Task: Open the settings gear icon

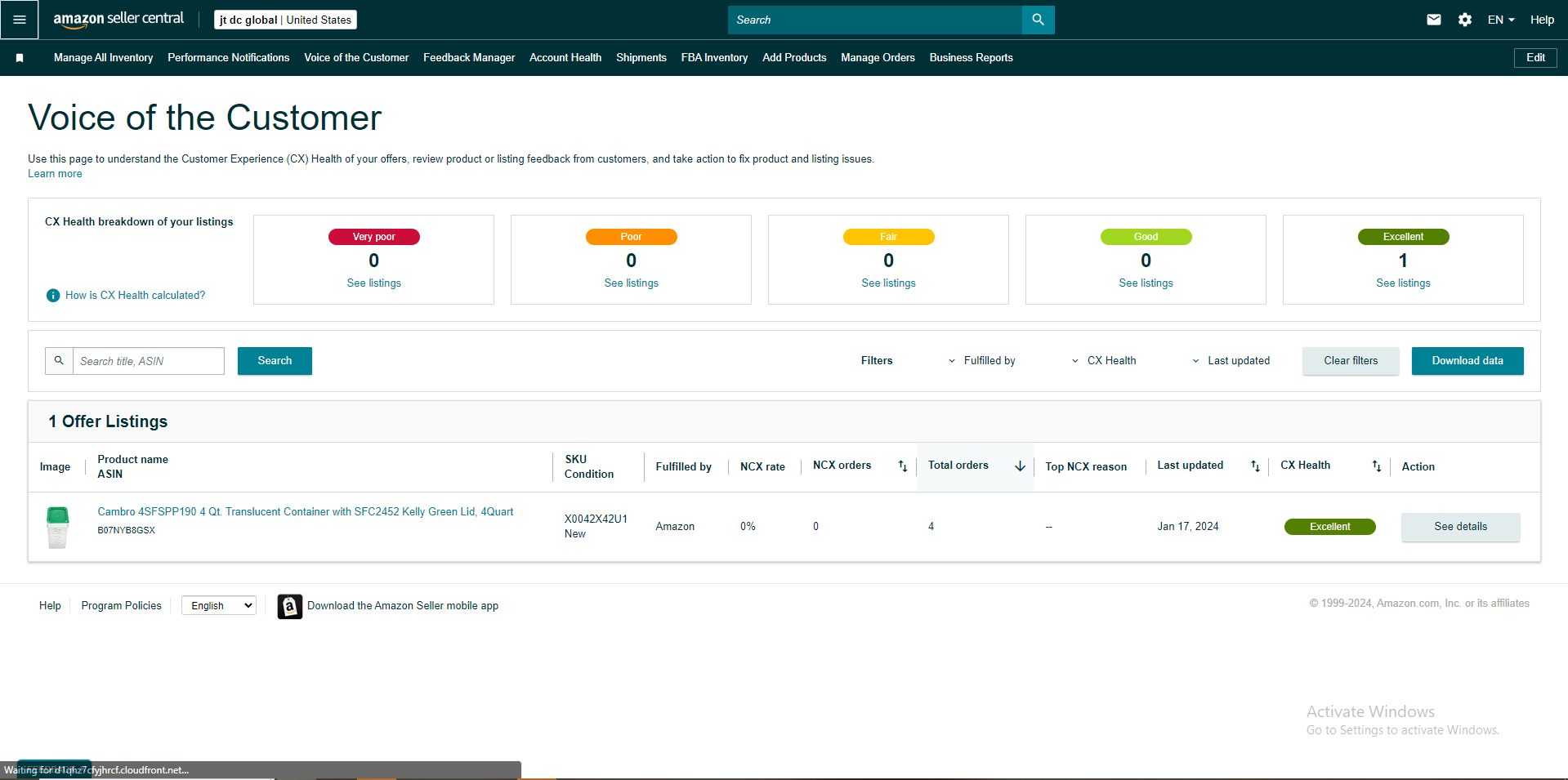Action: click(x=1465, y=20)
